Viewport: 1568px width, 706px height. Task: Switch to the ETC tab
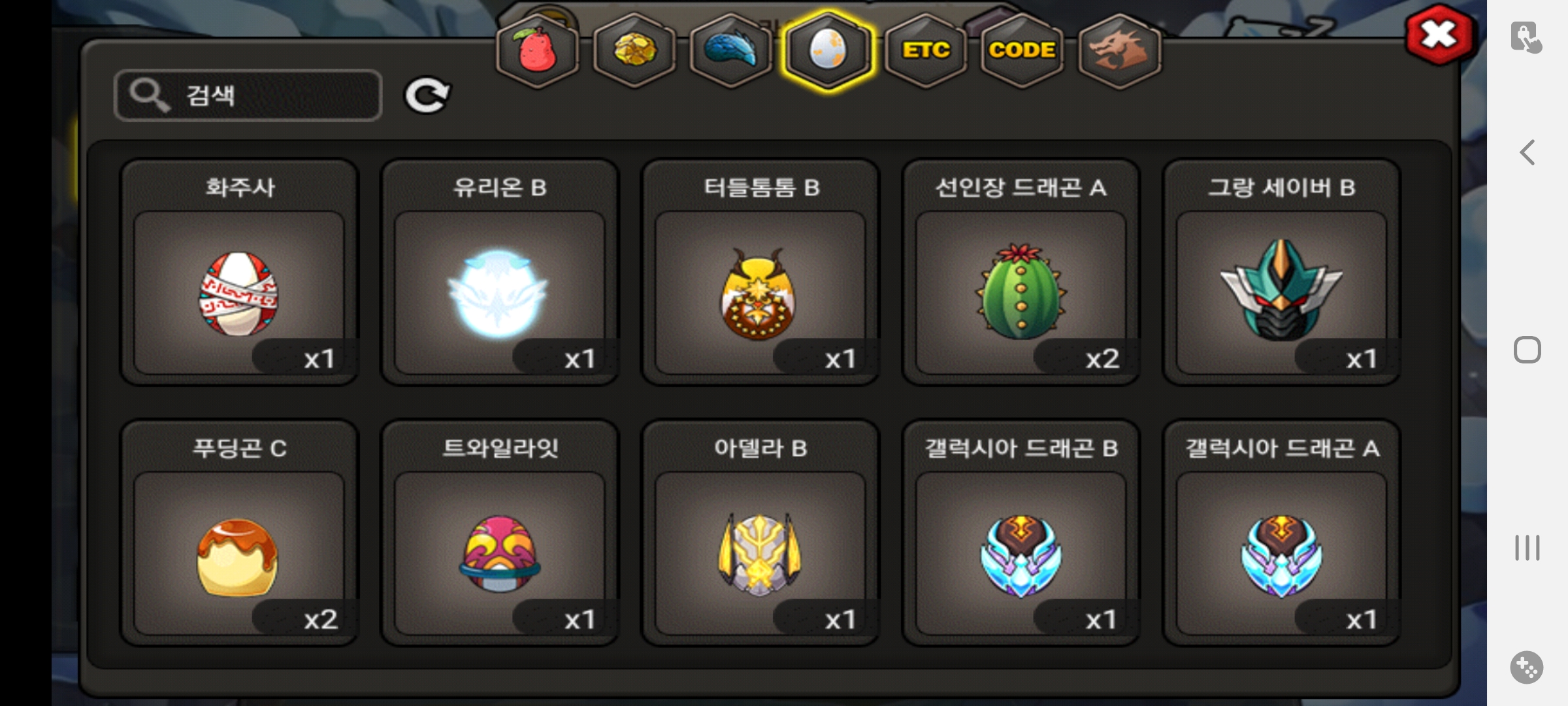[925, 50]
